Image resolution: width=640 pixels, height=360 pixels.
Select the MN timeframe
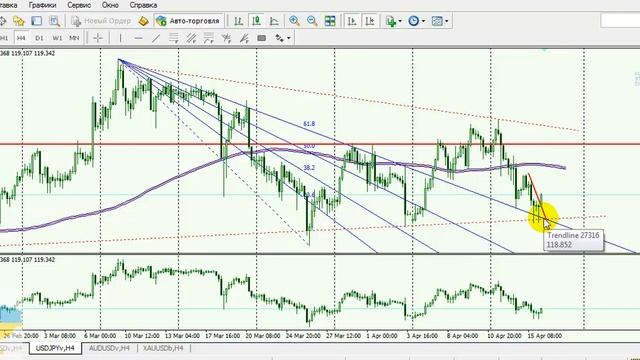(x=74, y=38)
